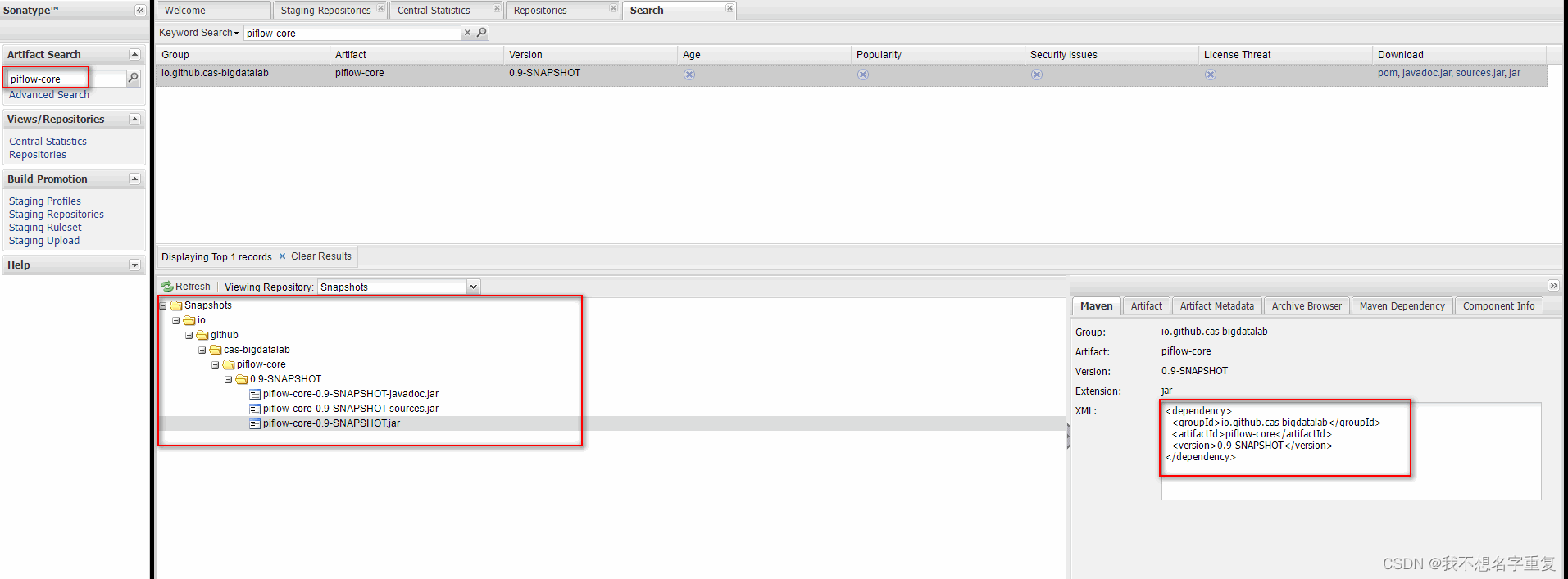Open Staging Ruleset link
This screenshot has height=579, width=1568.
coord(45,228)
